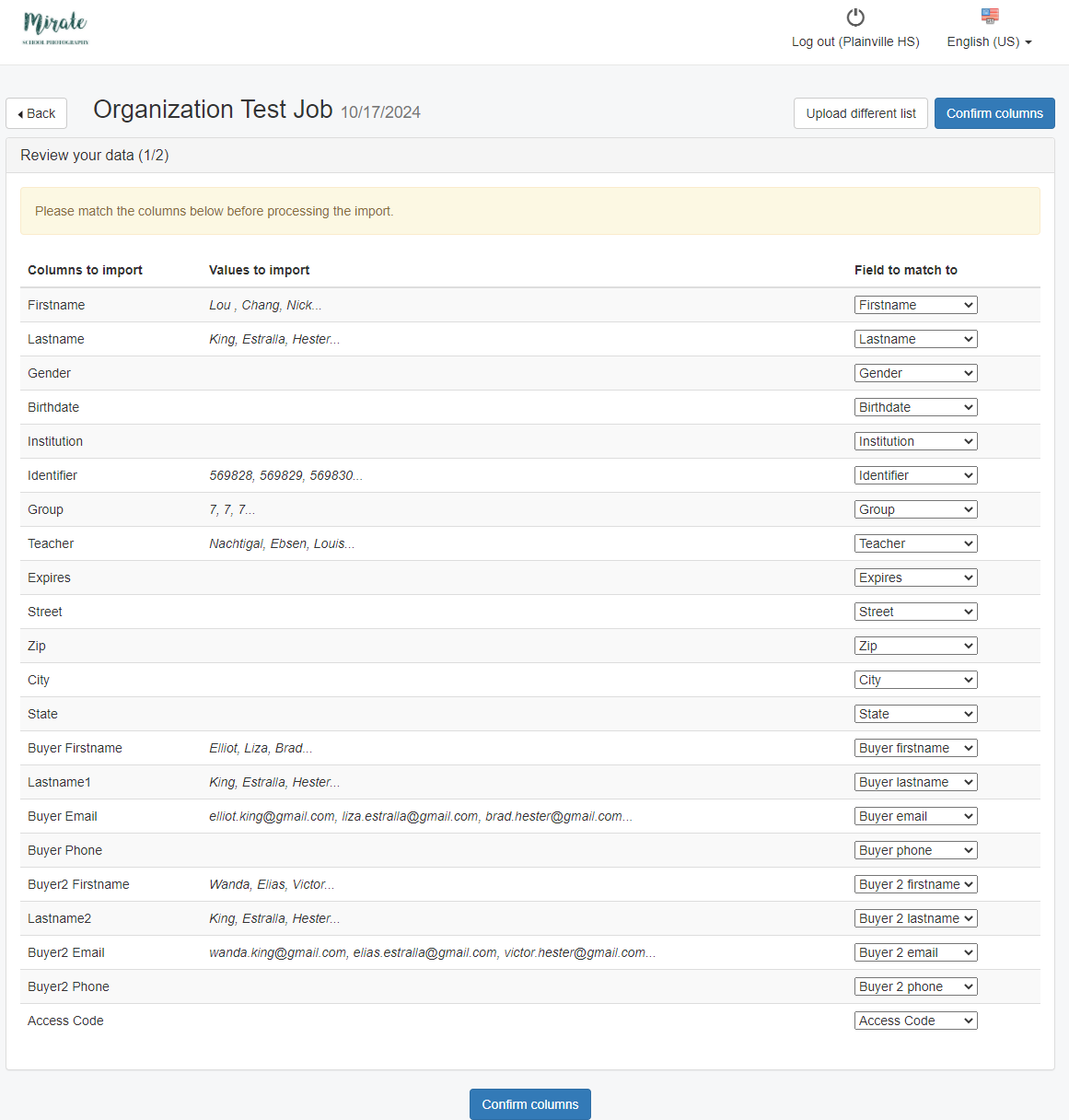Click the 'Wanda, Elias, Victor...' values

click(272, 884)
